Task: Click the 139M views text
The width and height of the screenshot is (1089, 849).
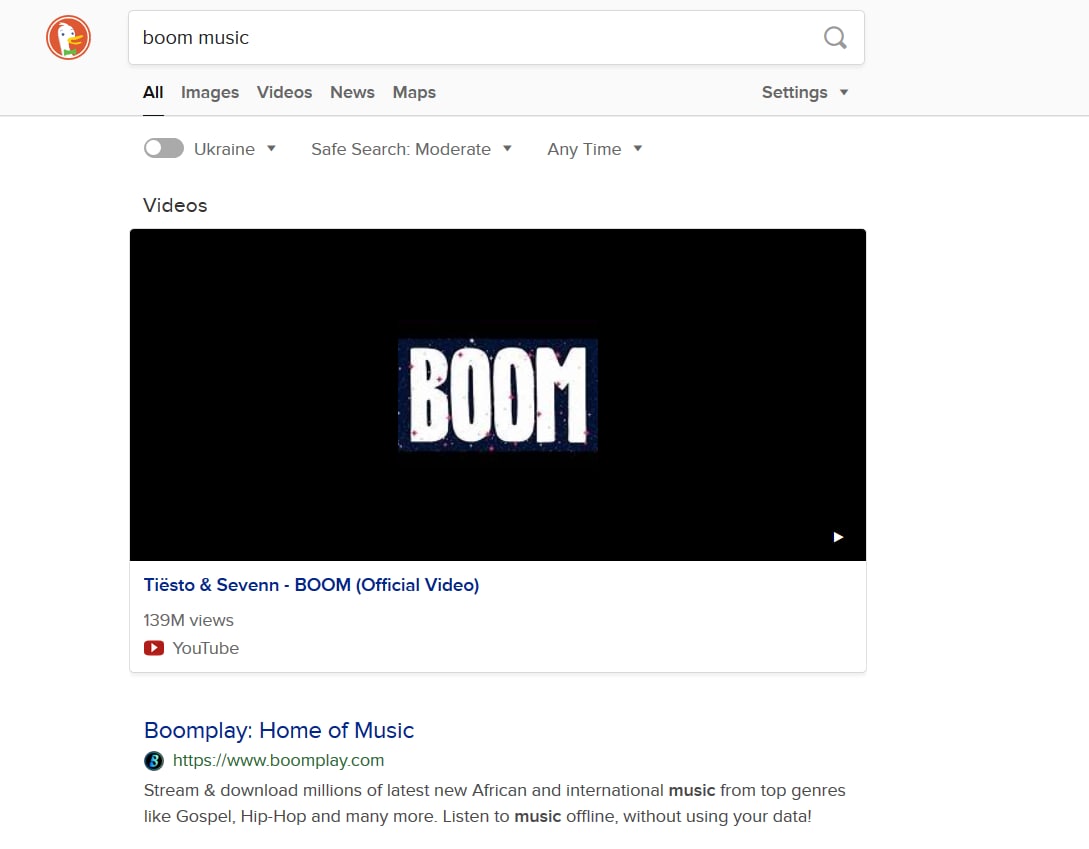Action: coord(188,620)
